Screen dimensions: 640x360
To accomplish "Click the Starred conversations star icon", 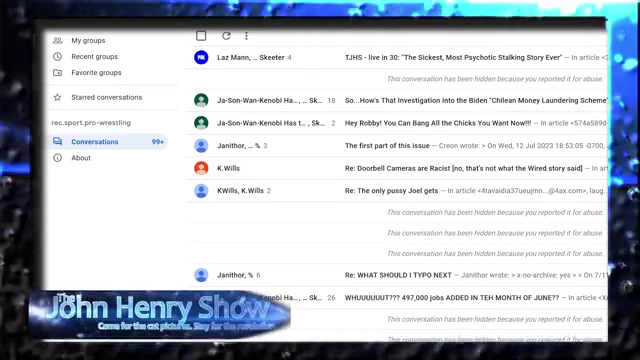I will pos(58,97).
